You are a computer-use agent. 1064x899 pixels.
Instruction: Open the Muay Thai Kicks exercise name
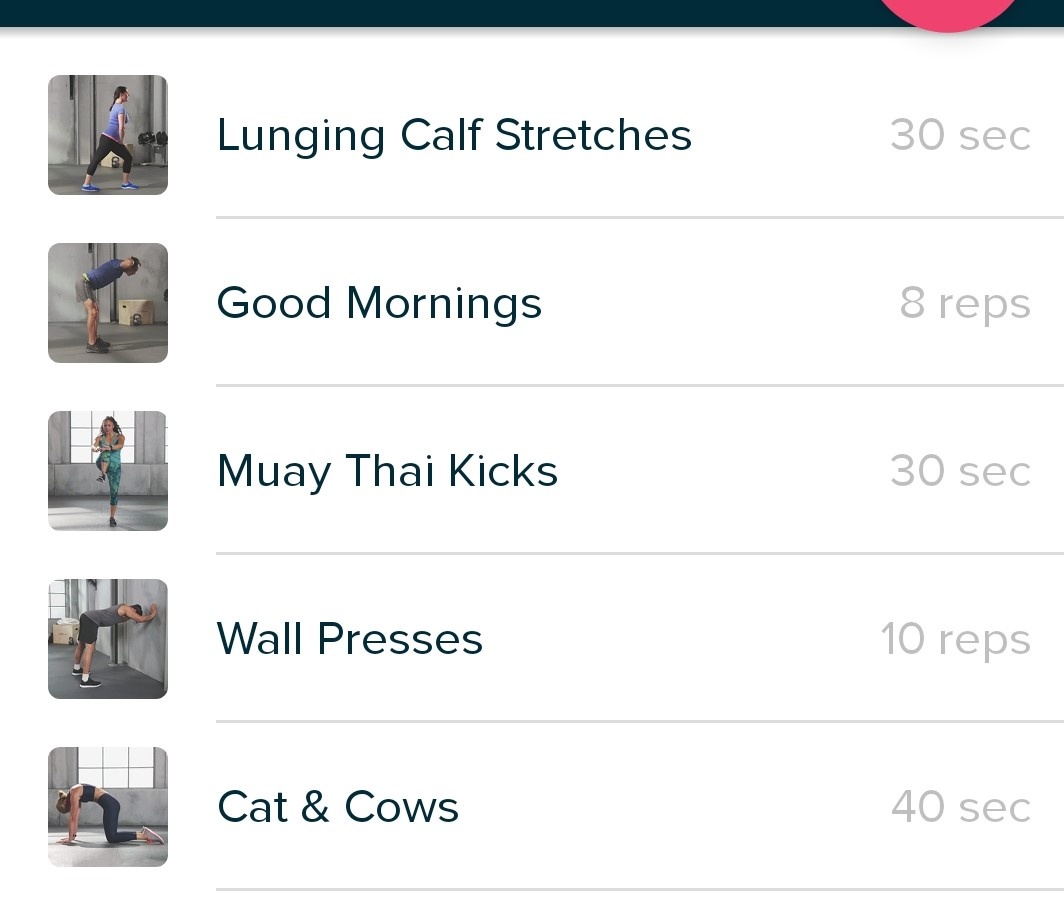(x=387, y=472)
